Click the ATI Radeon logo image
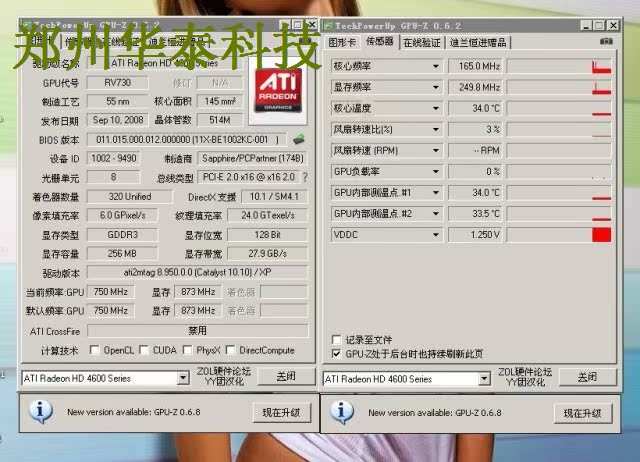This screenshot has width=640, height=462. click(278, 90)
